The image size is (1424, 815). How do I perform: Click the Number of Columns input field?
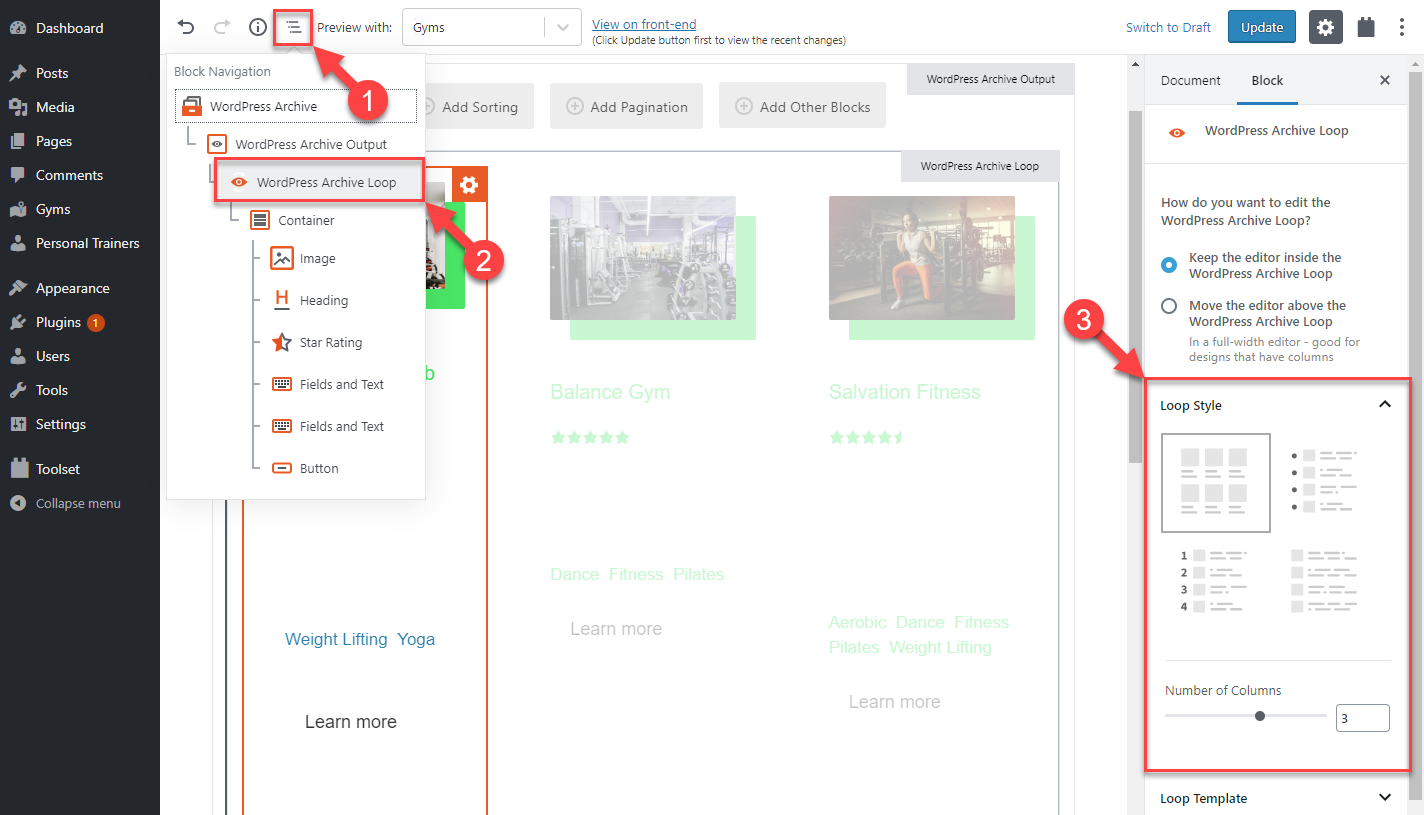pyautogui.click(x=1362, y=718)
